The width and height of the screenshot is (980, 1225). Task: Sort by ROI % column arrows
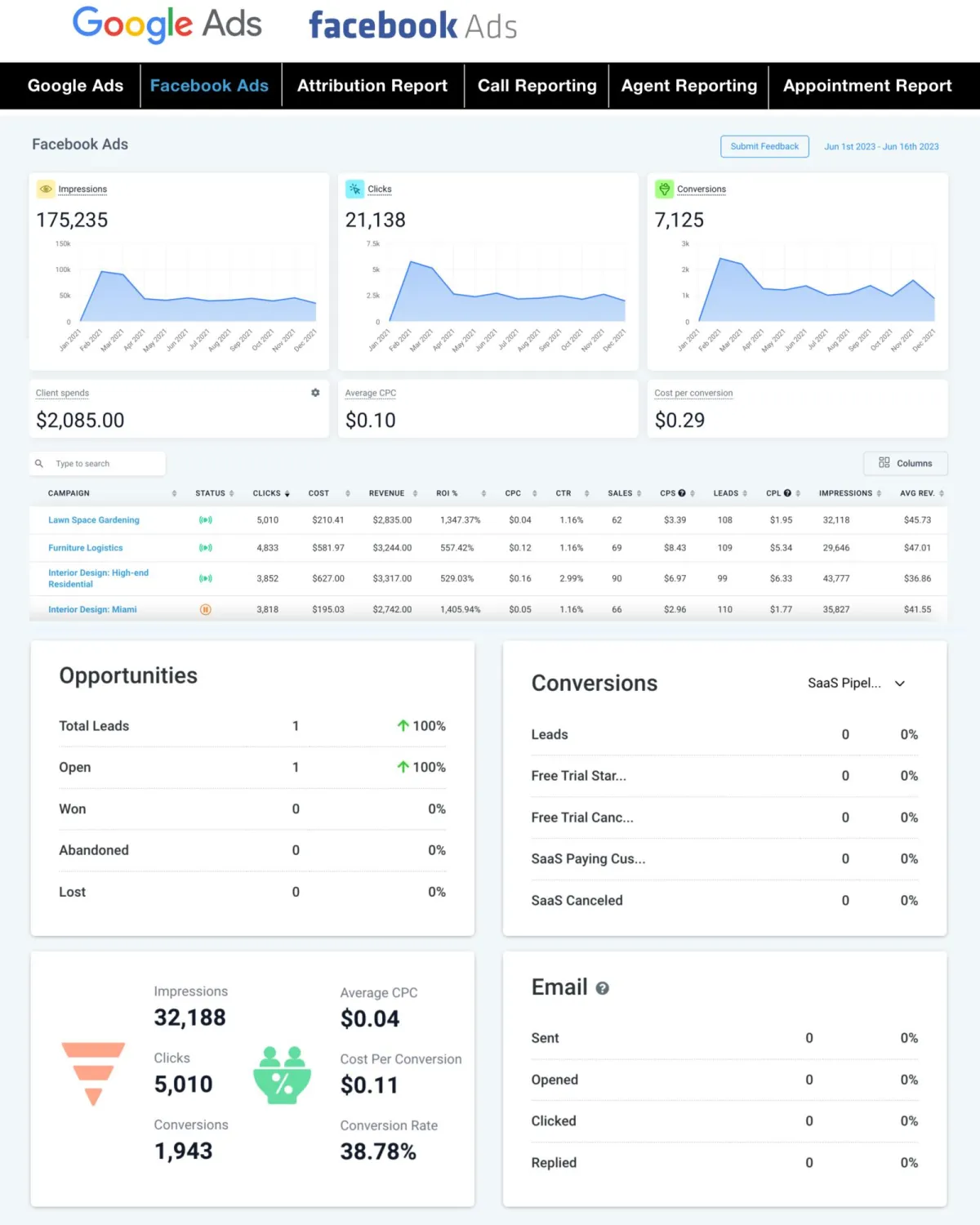[x=483, y=493]
